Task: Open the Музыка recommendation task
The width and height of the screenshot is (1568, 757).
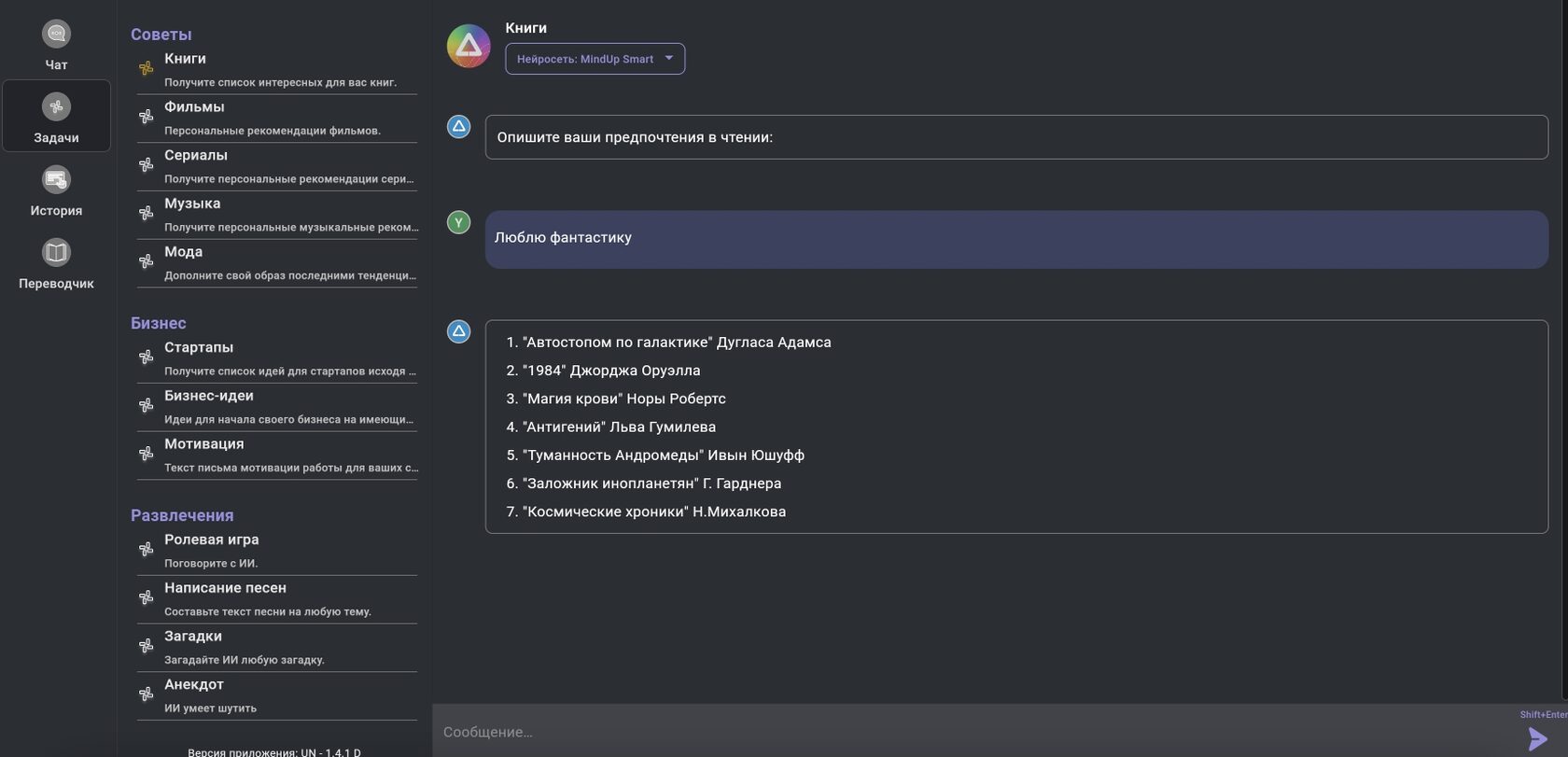Action: [x=277, y=216]
